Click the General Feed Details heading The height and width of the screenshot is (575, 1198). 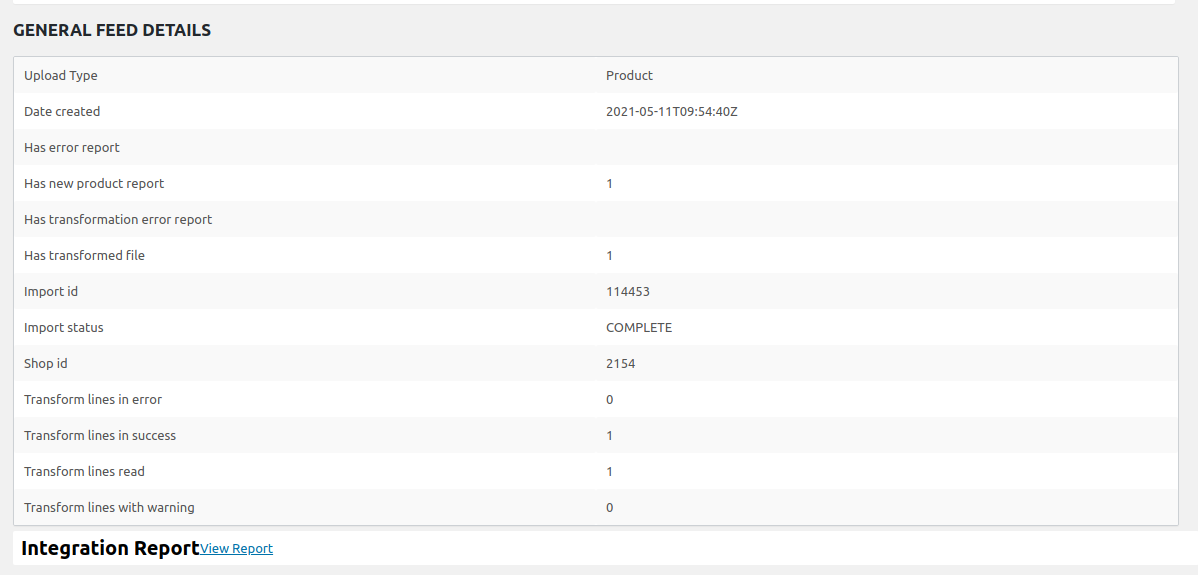click(x=112, y=30)
